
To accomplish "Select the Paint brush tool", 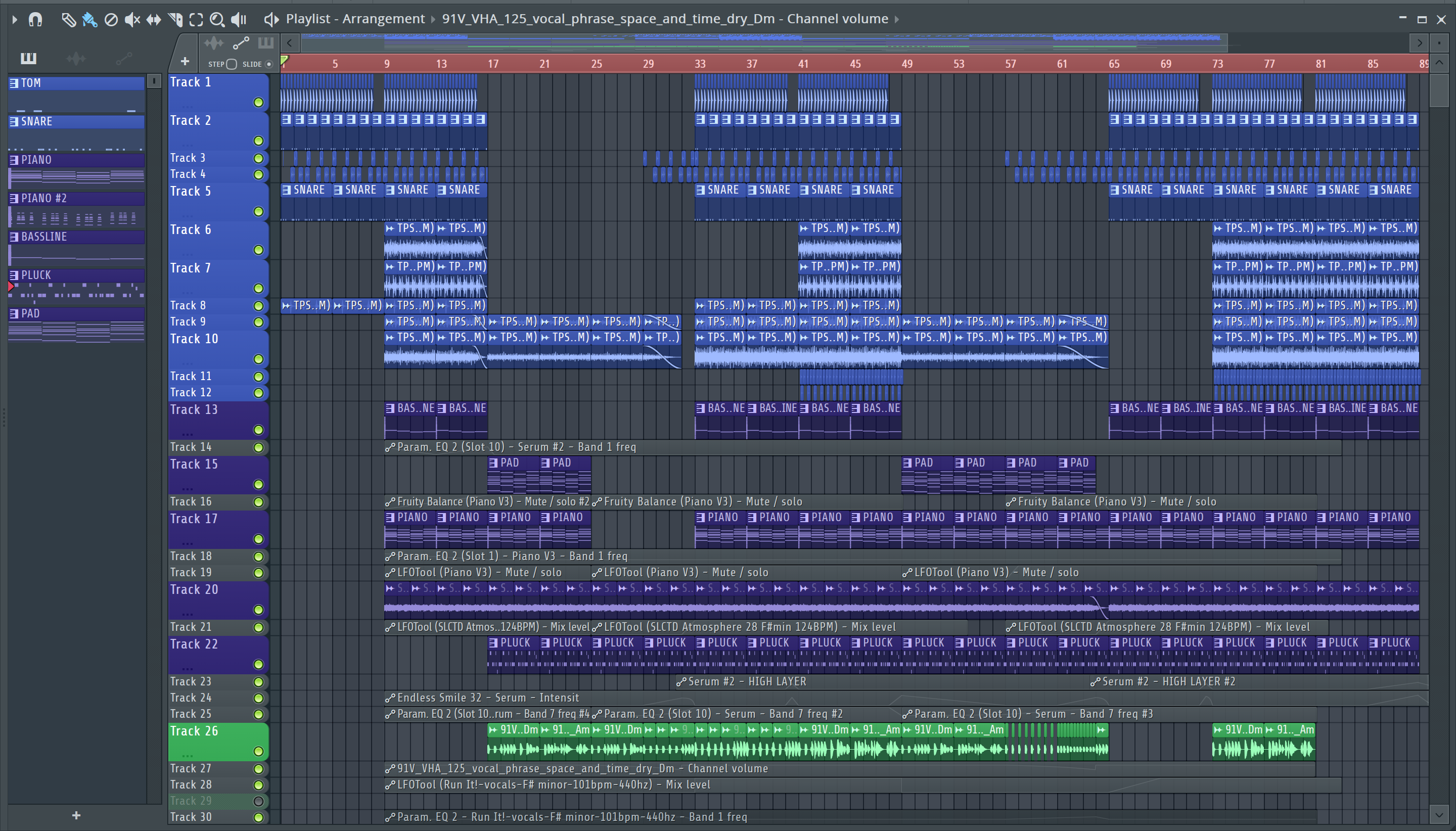I will coord(89,19).
